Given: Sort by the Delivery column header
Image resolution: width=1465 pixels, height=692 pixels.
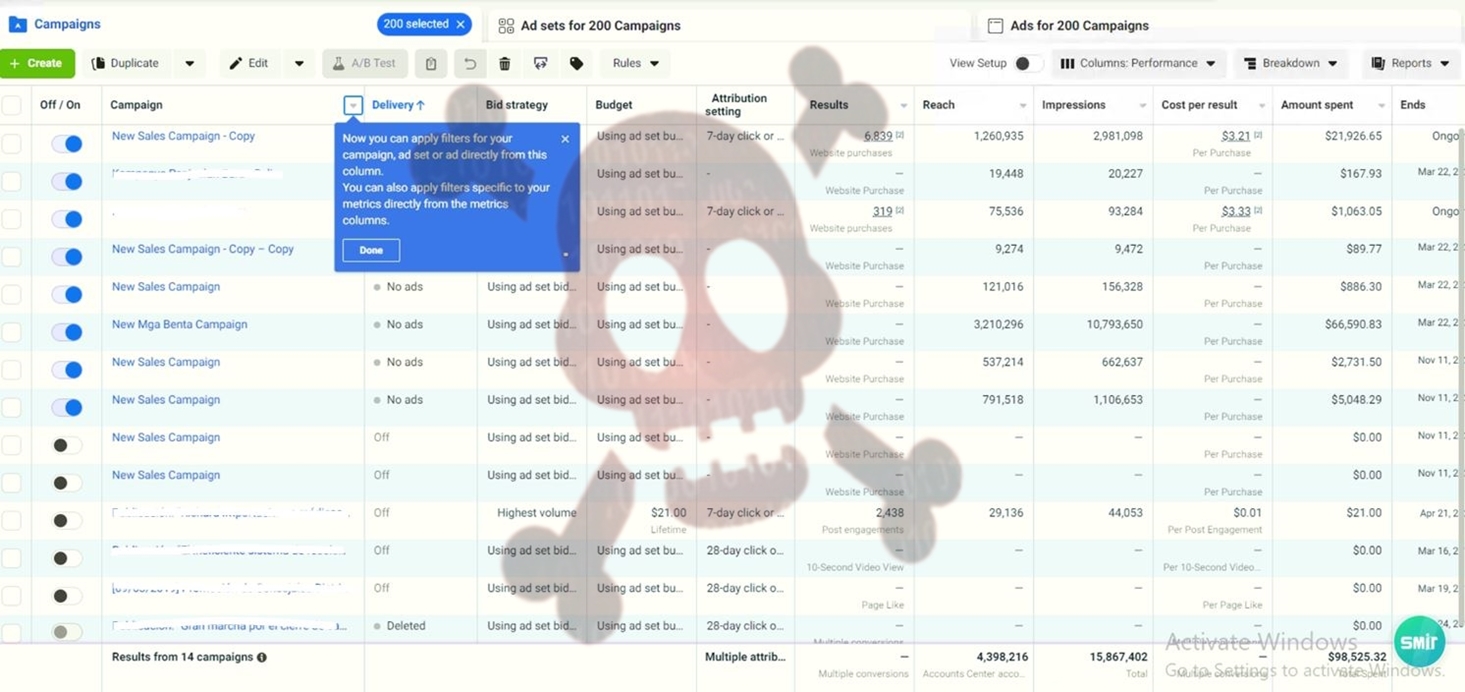Looking at the screenshot, I should pos(398,105).
